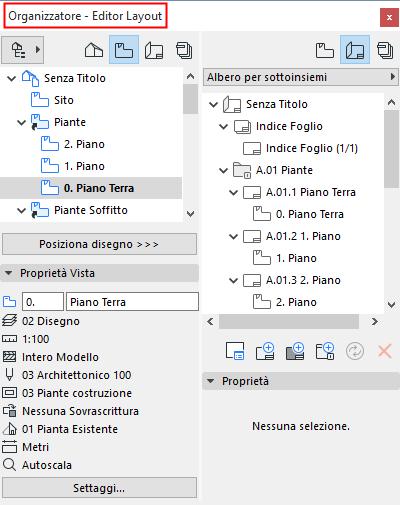Click dimension icon next to Metri
The width and height of the screenshot is (400, 505).
pyautogui.click(x=9, y=447)
